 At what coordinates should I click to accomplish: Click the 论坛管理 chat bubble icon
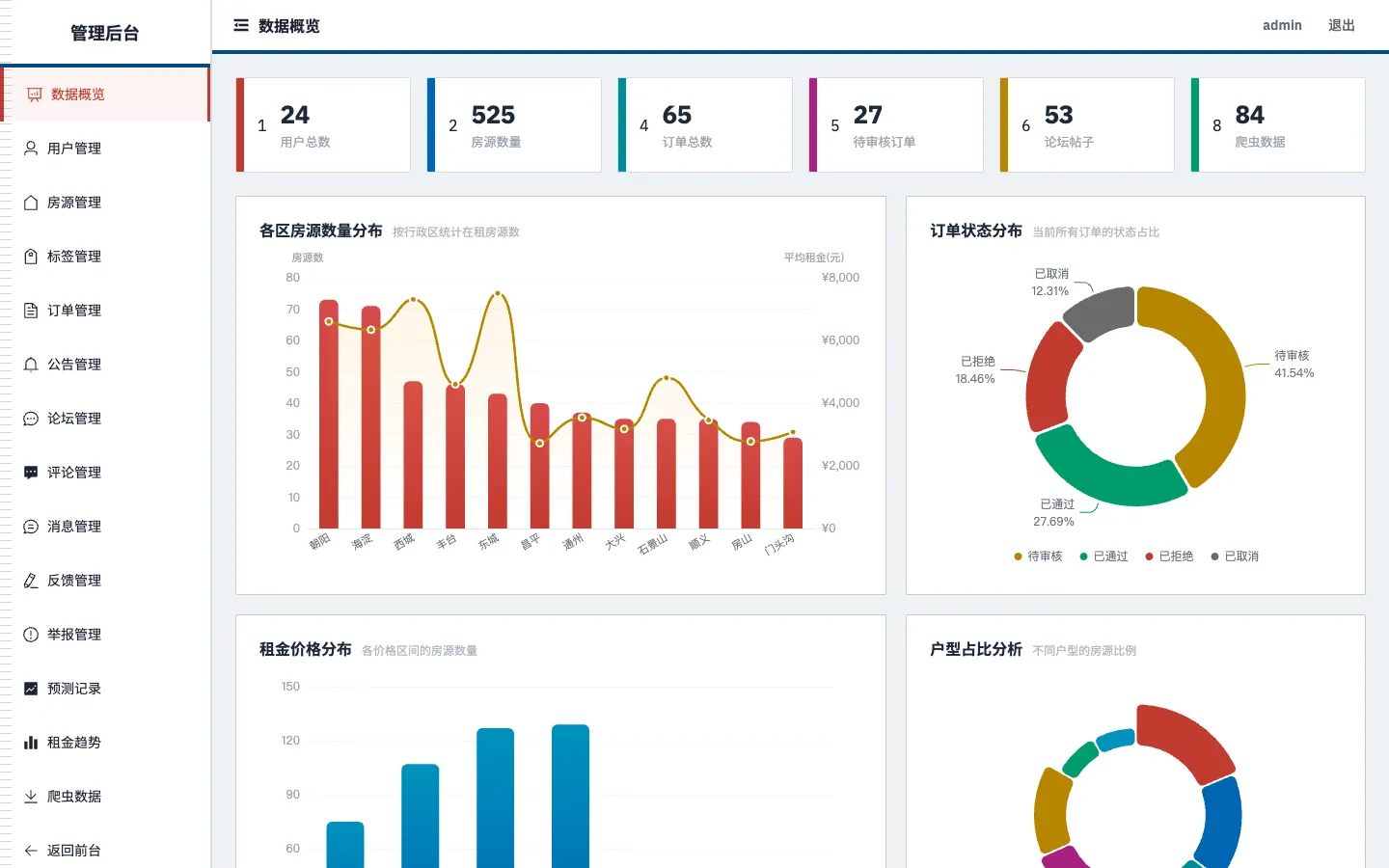pos(31,419)
